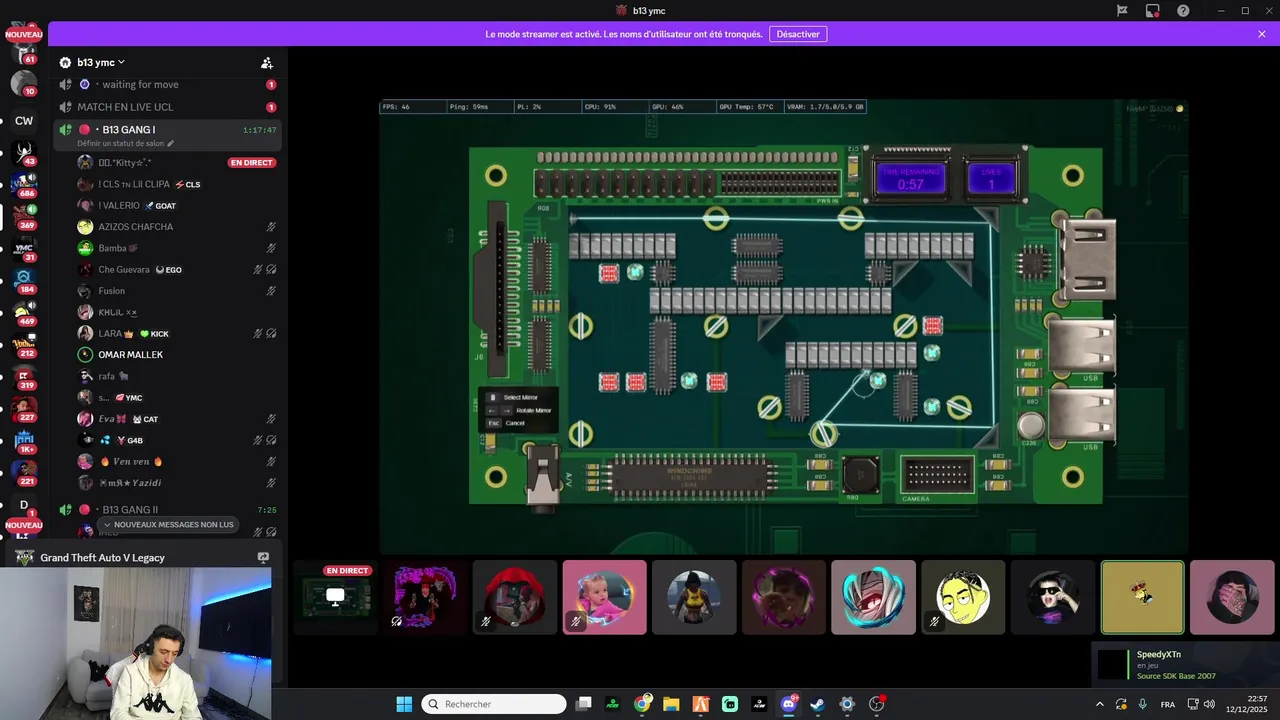Click the inbox icon in title bar
The image size is (1280, 720).
[x=1153, y=11]
